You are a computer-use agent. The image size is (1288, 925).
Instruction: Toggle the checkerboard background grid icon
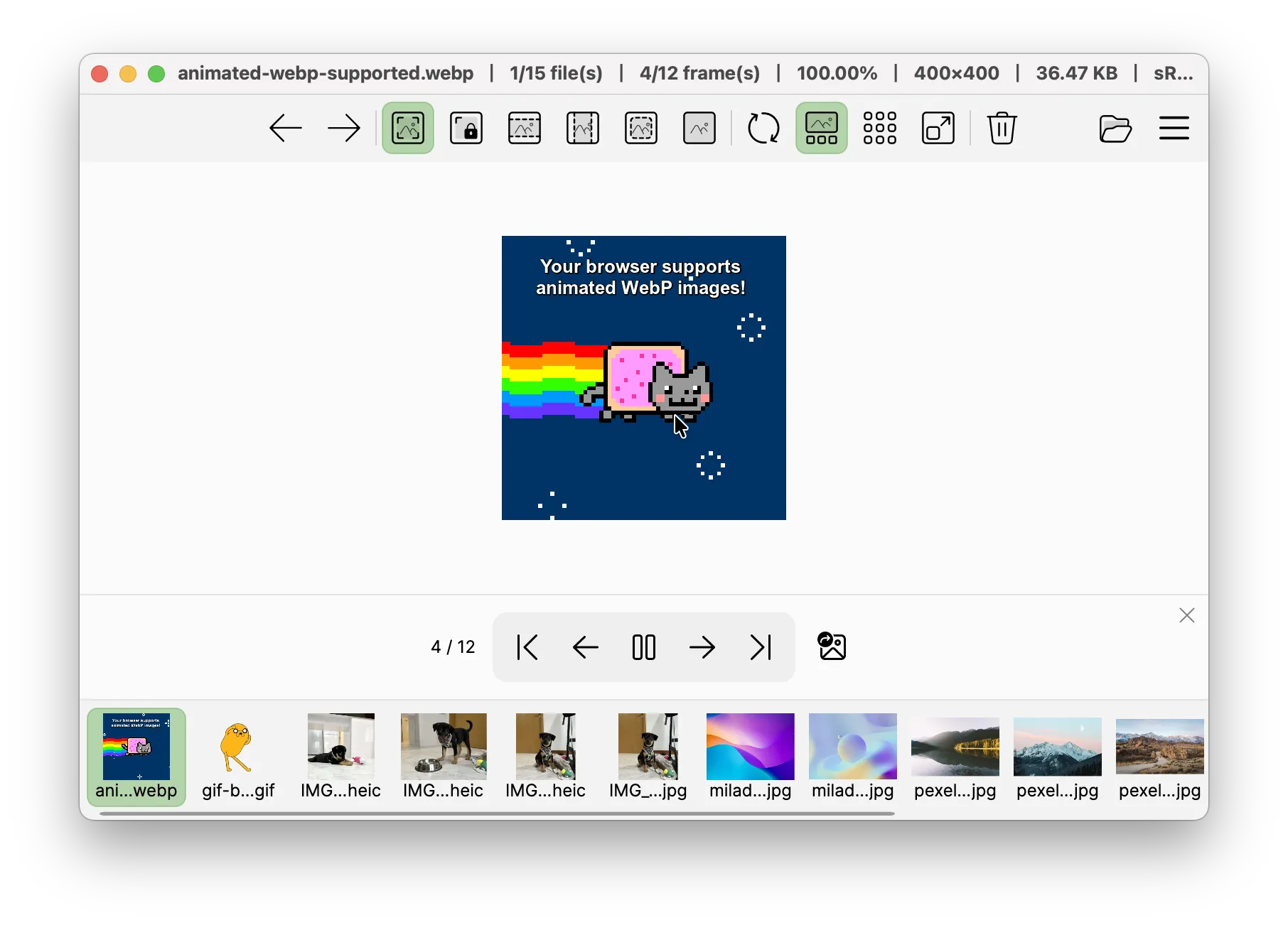pyautogui.click(x=880, y=129)
